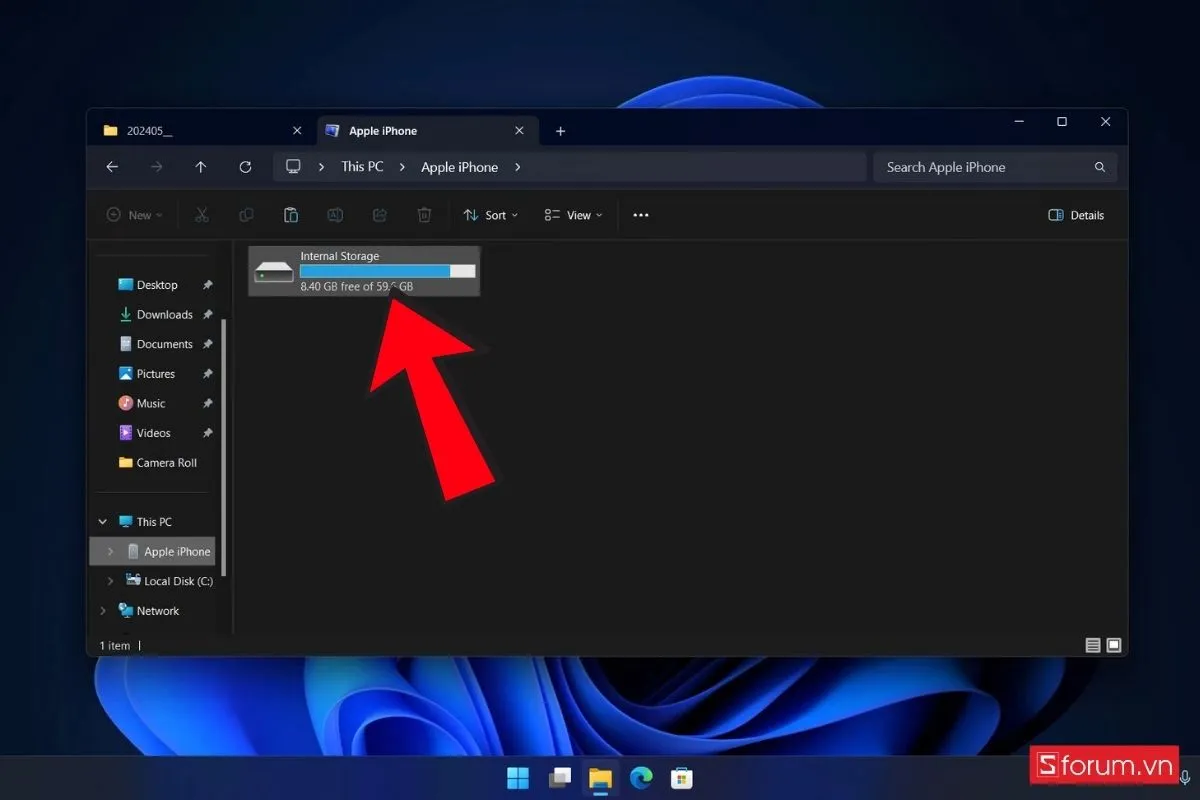The height and width of the screenshot is (800, 1200).
Task: Open File Explorer from the taskbar
Action: click(x=600, y=777)
